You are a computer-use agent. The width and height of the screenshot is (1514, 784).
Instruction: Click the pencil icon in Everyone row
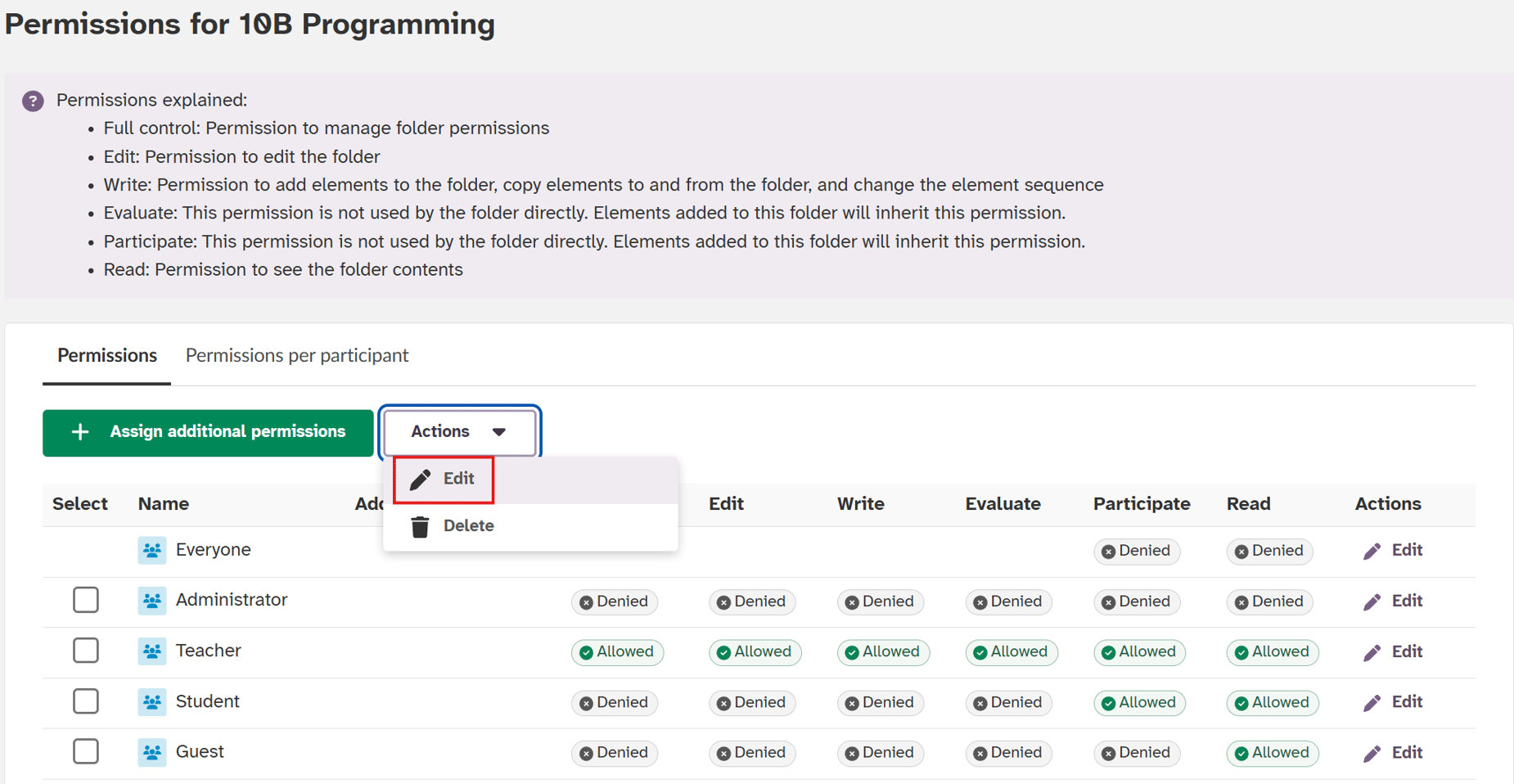pos(1372,552)
